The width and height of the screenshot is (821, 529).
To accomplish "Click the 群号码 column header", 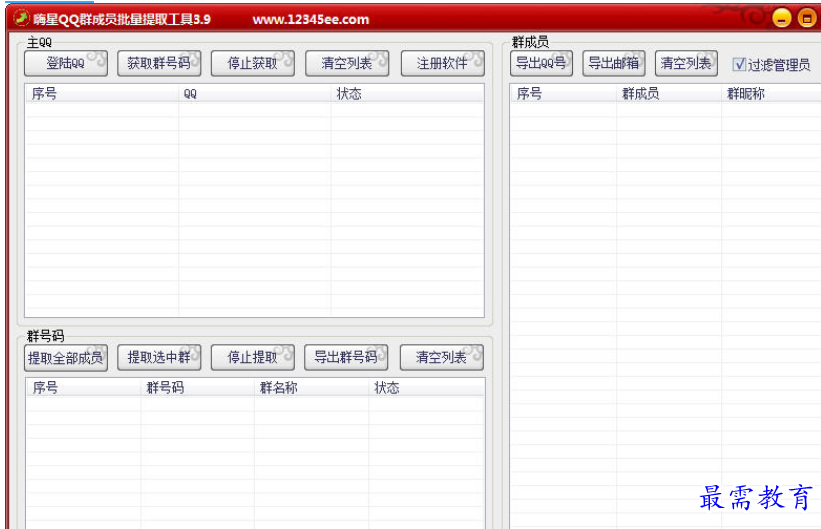I will pos(198,388).
